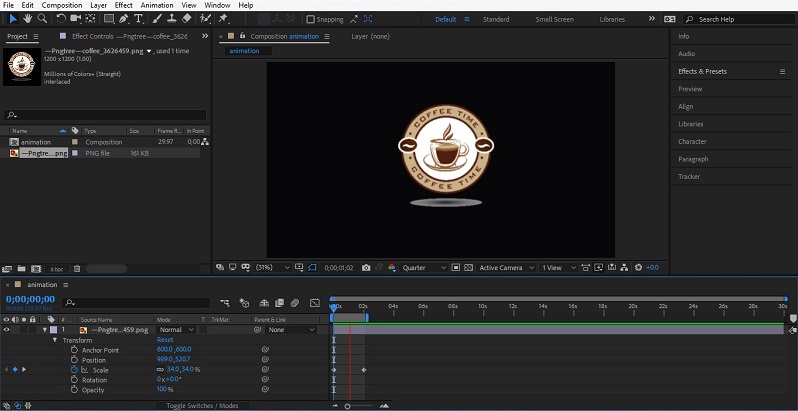Select the Hand tool in the toolbar
This screenshot has width=798, height=411.
tap(27, 18)
